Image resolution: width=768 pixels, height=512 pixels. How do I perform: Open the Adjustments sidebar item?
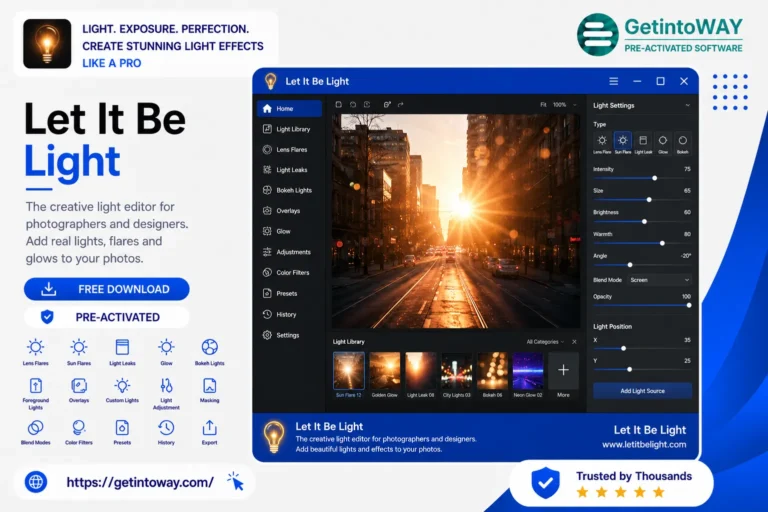[x=289, y=252]
